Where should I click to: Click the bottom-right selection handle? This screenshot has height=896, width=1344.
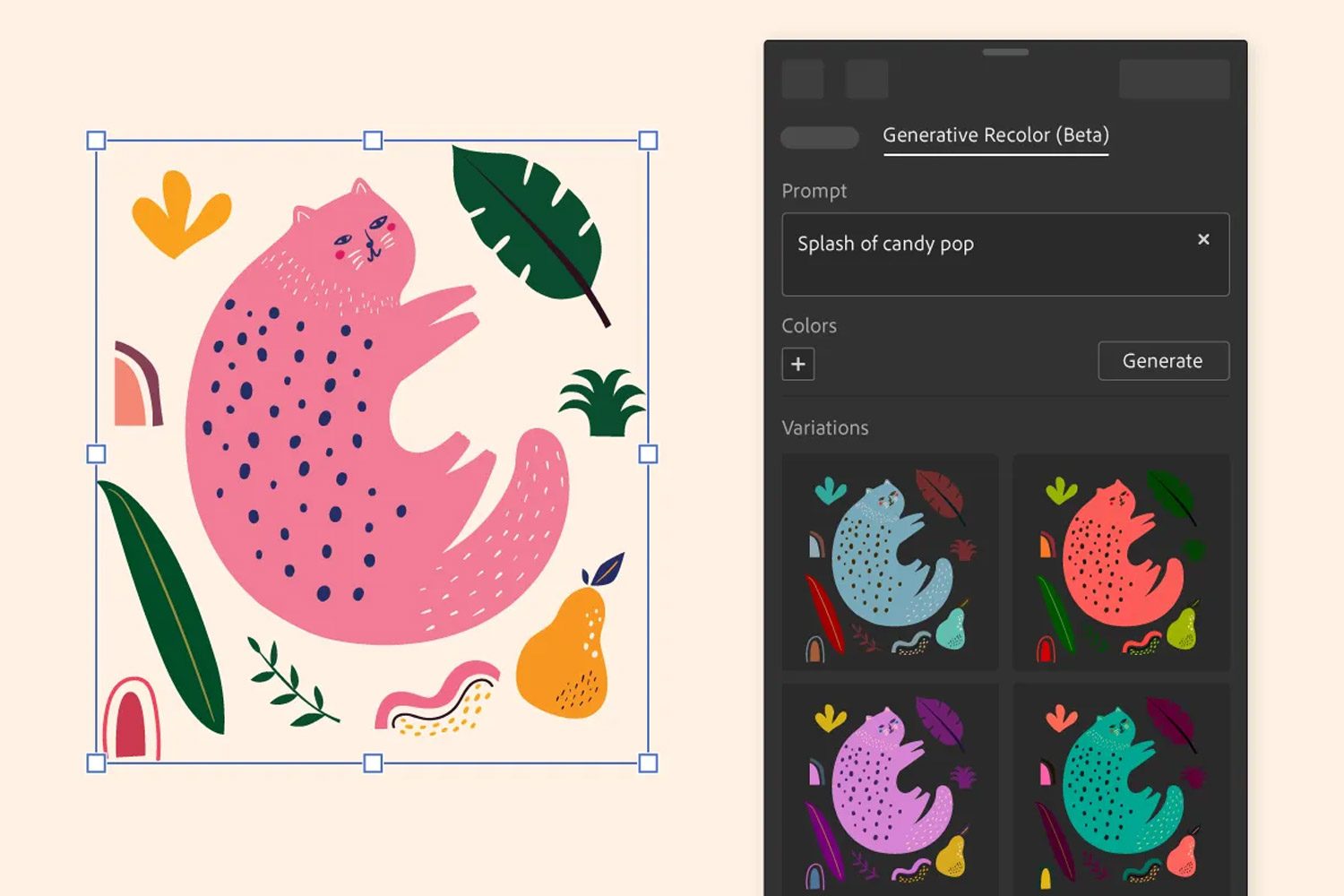(648, 763)
